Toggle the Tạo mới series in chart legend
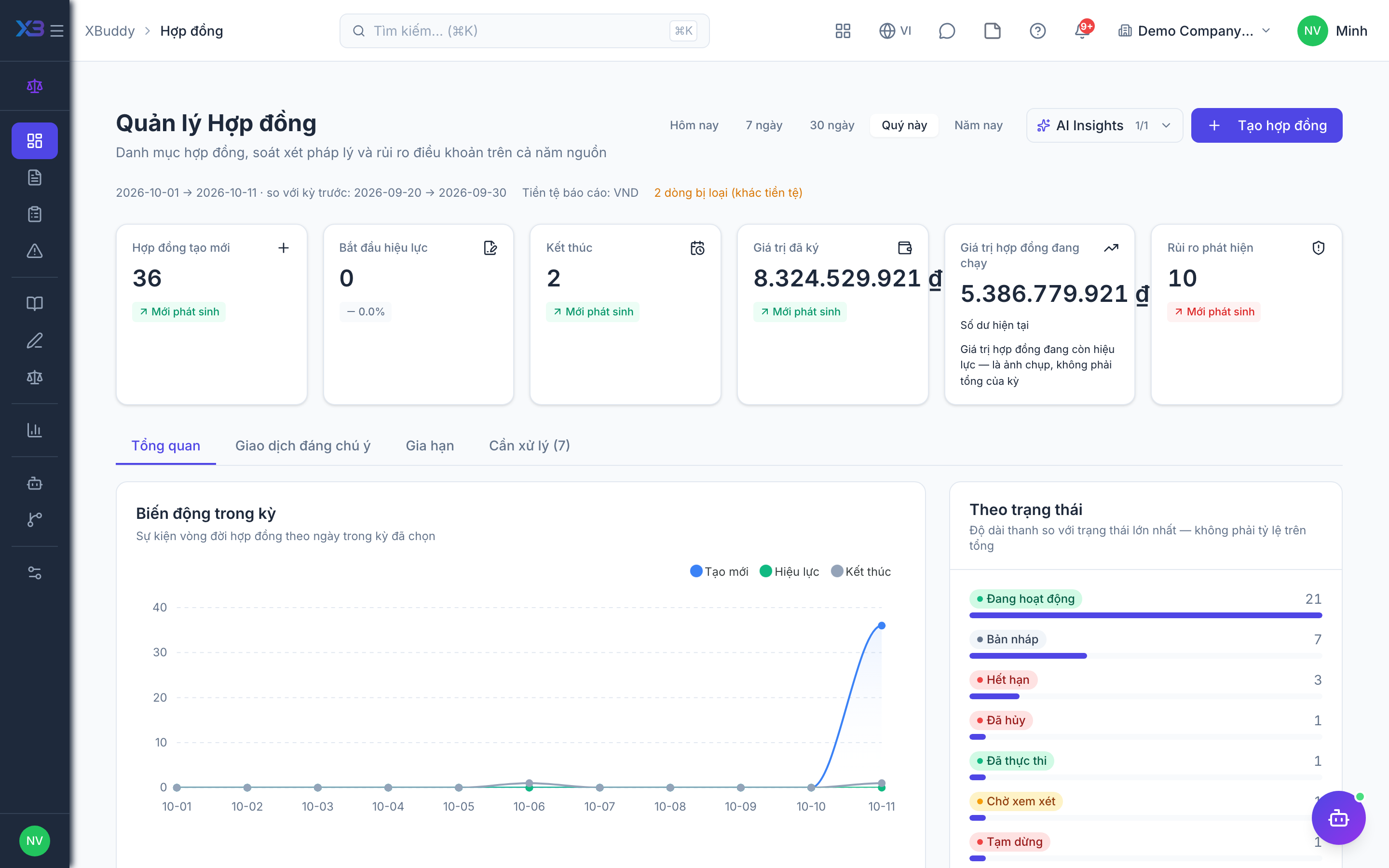 click(x=719, y=571)
